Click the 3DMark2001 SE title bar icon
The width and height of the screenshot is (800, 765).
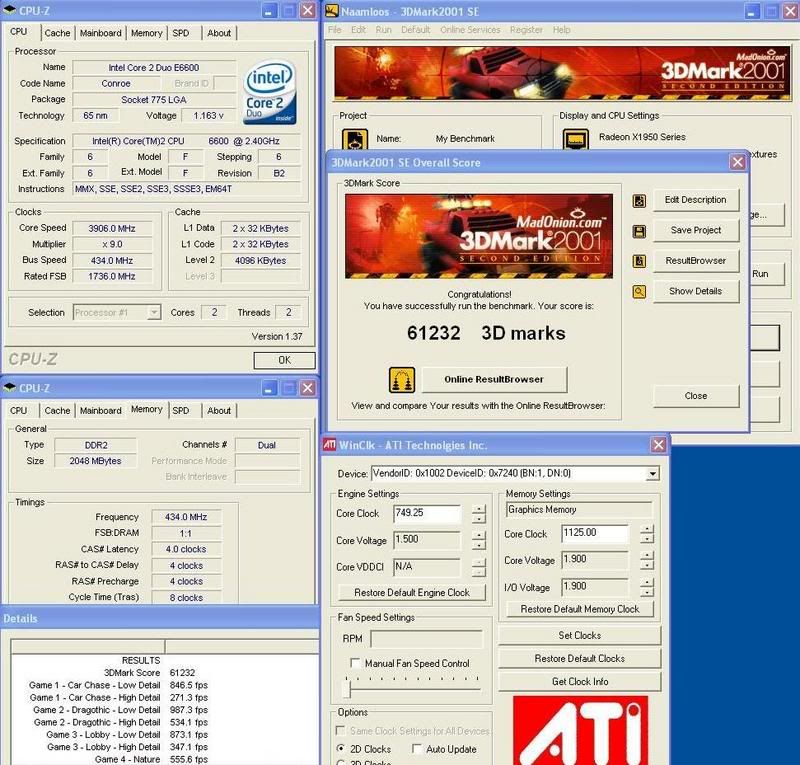(x=332, y=11)
